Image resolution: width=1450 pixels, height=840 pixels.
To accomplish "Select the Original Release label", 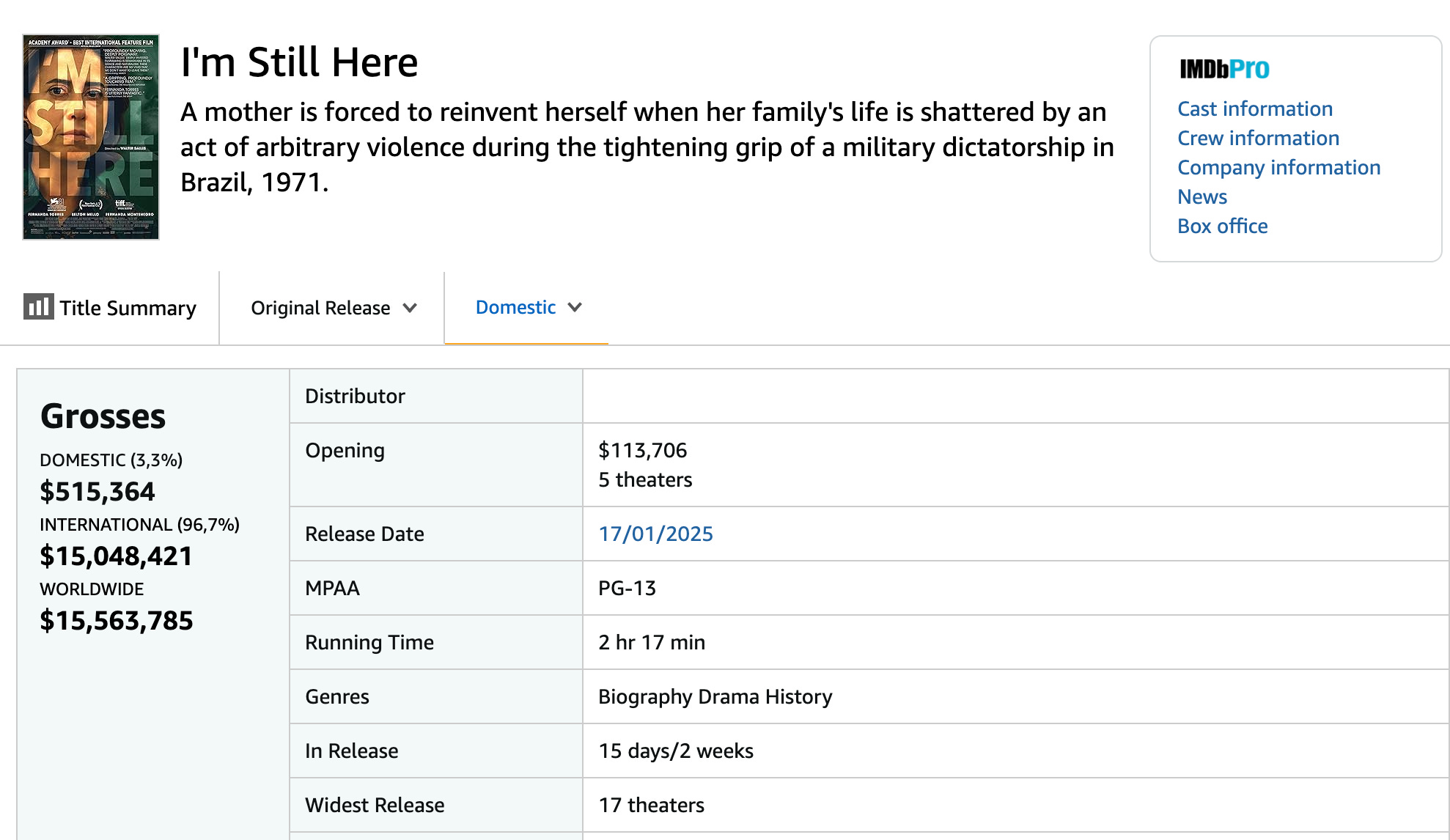I will click(x=320, y=308).
